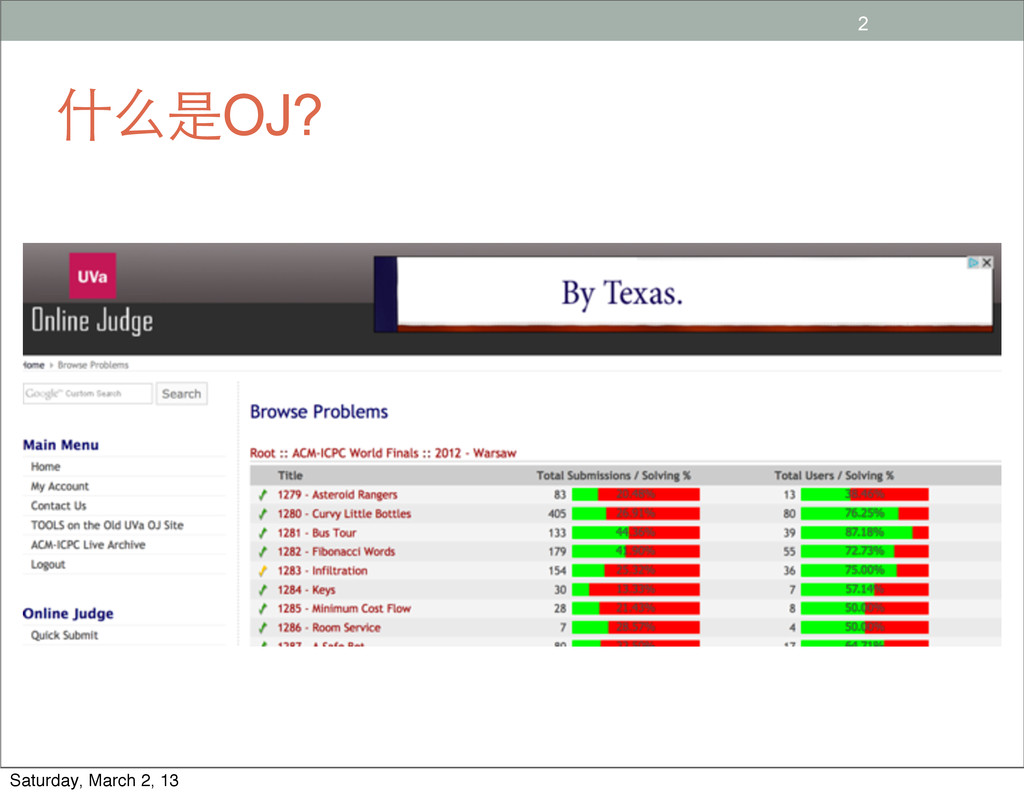The height and width of the screenshot is (796, 1024).
Task: Click green check icon beside Curvy Little Bottles
Action: point(263,514)
